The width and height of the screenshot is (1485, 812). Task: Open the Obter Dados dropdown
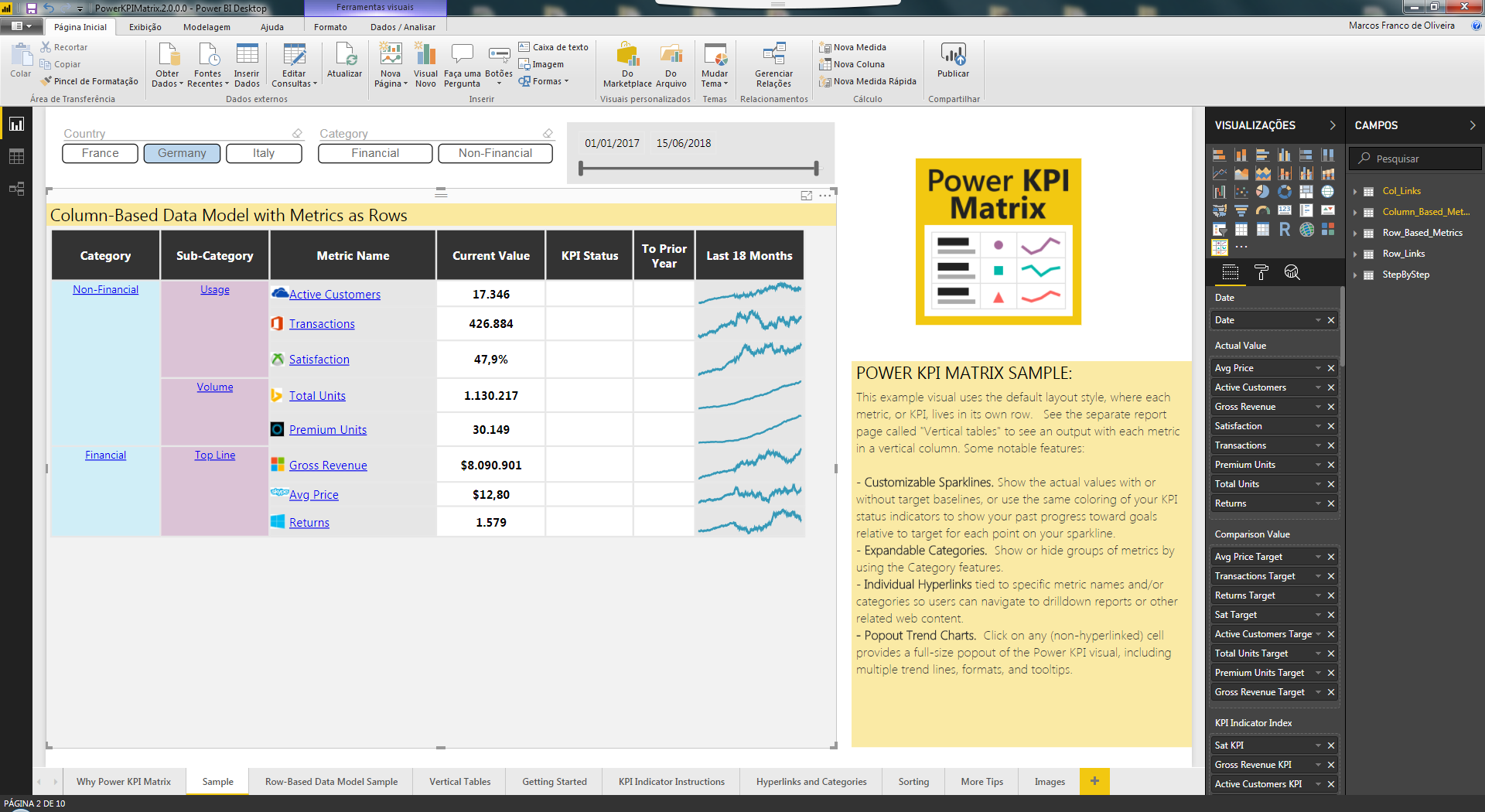click(167, 79)
